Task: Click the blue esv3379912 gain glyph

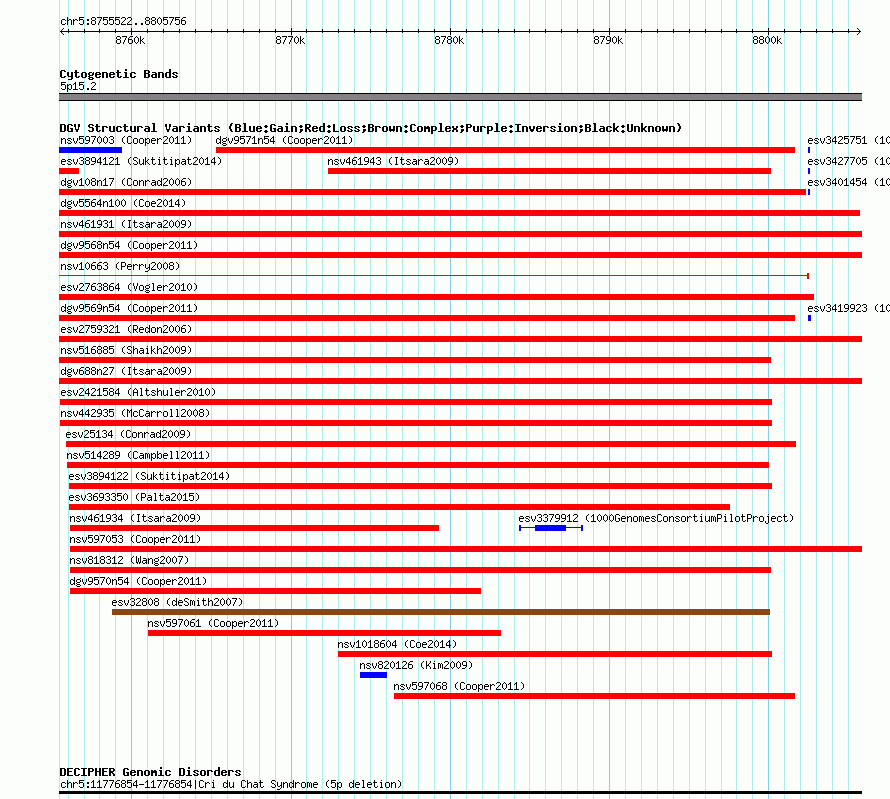Action: click(551, 528)
